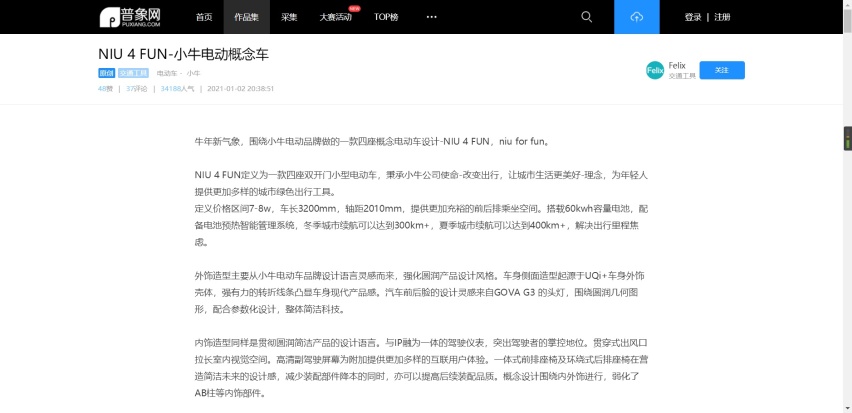This screenshot has height=413, width=852.
Task: Click the 注册 register link
Action: click(x=722, y=17)
